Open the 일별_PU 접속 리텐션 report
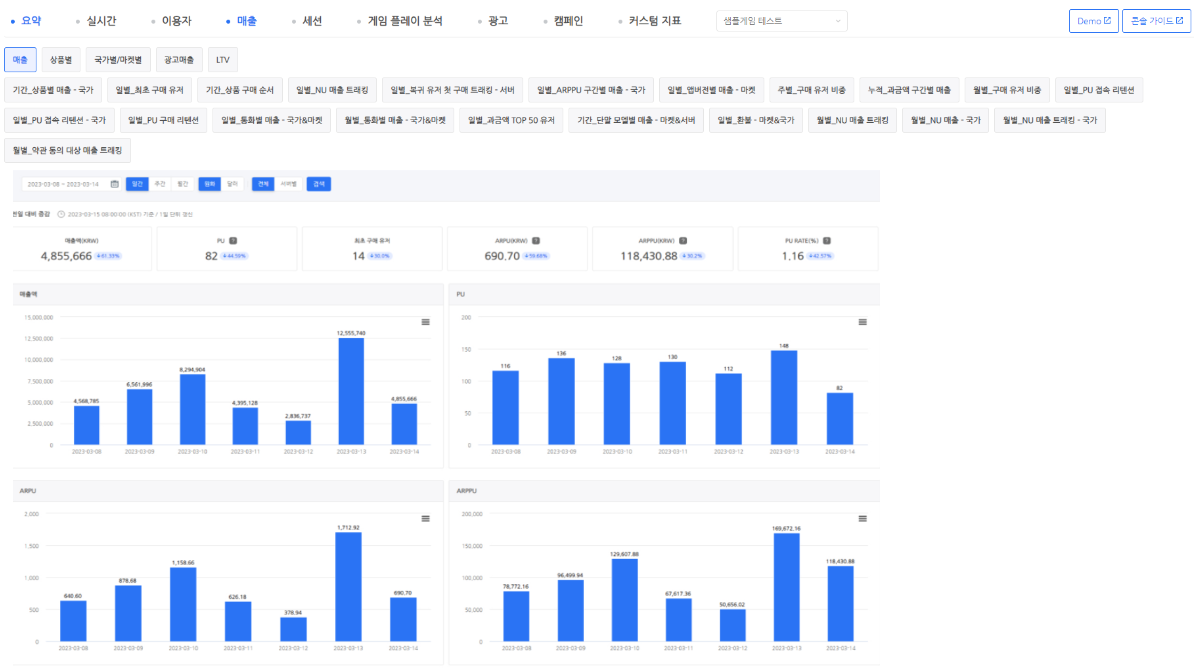The height and width of the screenshot is (669, 1194). coord(1099,90)
